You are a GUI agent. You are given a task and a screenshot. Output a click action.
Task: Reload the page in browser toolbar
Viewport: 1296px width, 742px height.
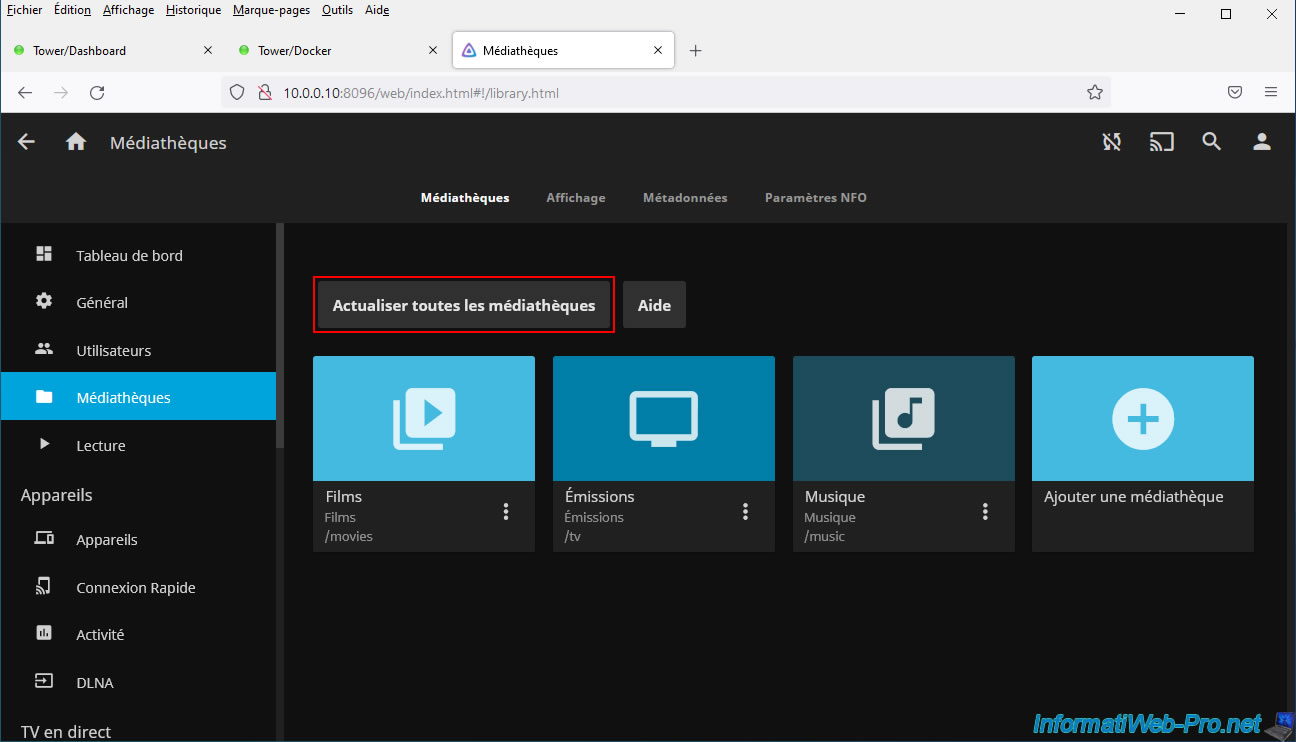(x=97, y=93)
